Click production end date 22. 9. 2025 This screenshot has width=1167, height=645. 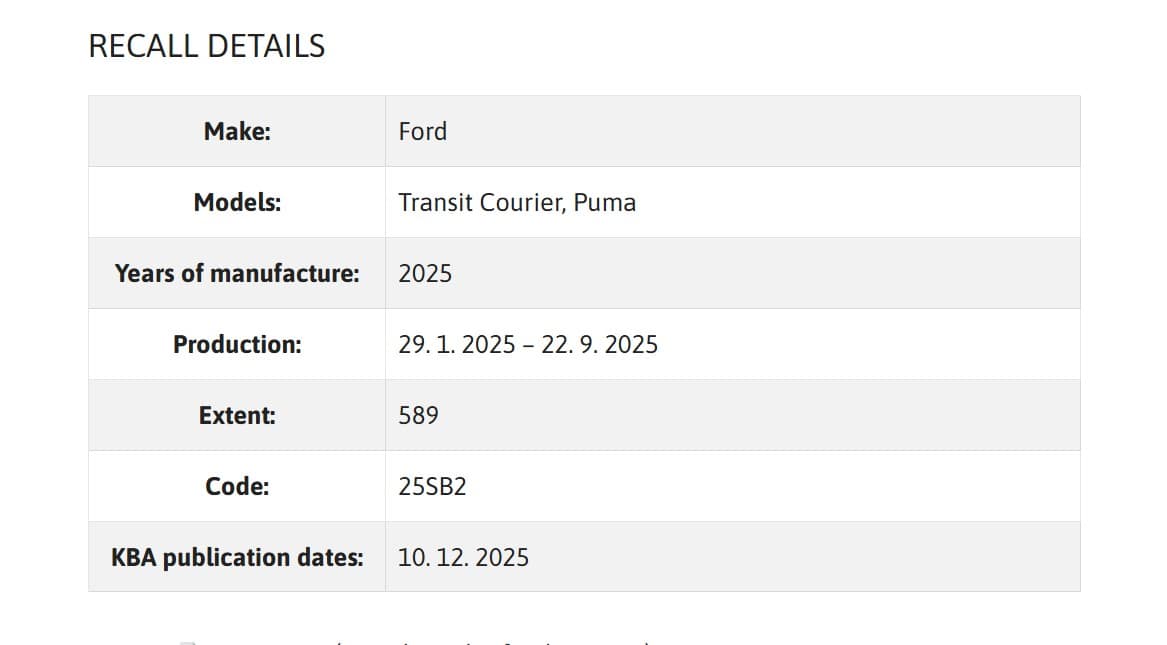(x=600, y=344)
